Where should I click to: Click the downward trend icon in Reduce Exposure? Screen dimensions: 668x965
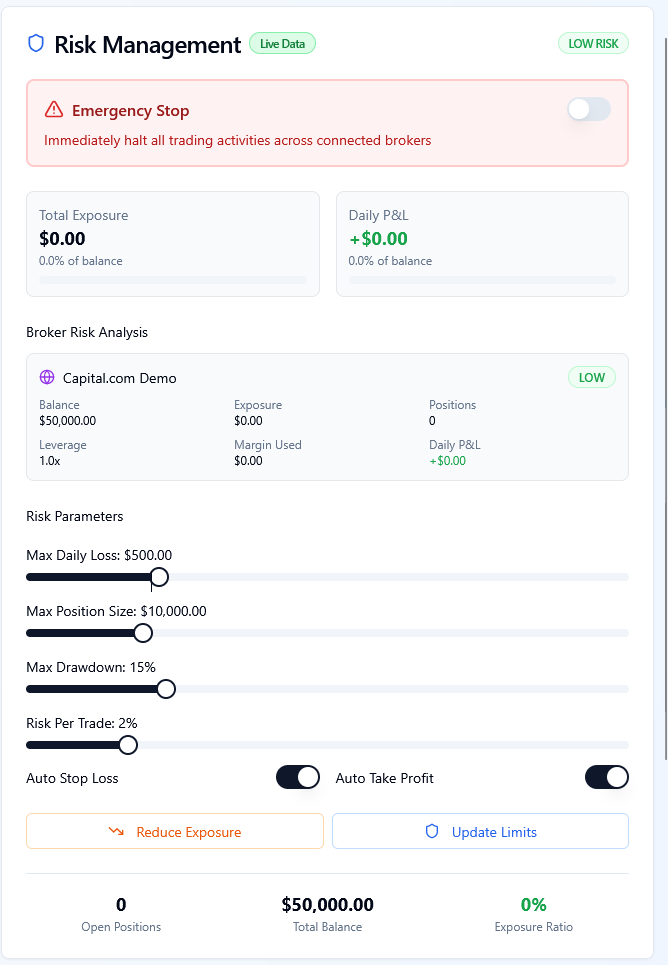(116, 832)
